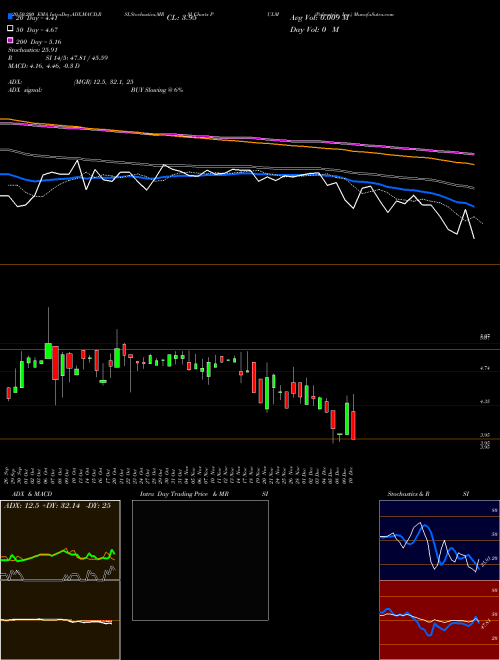Click the ADX '(MGR) 12.5, 32.1, 25' values
Image resolution: width=500 pixels, height=660 pixels.
[x=104, y=82]
